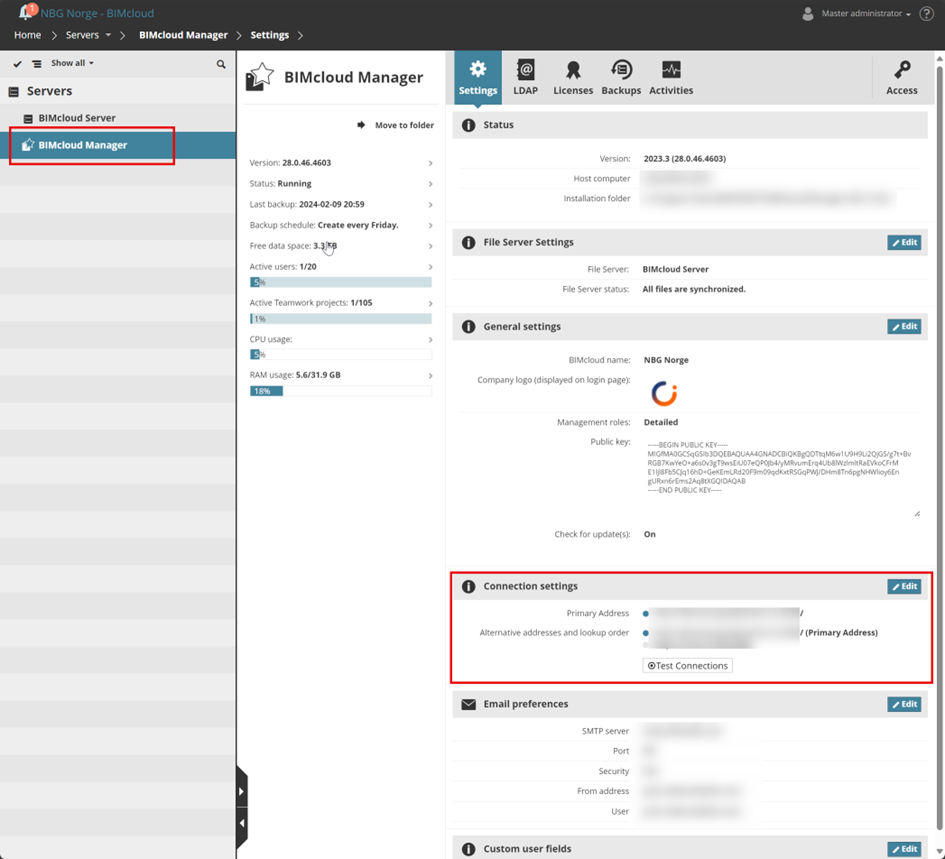The image size is (945, 859).
Task: Open the Activities pulse monitor icon
Action: tap(671, 69)
